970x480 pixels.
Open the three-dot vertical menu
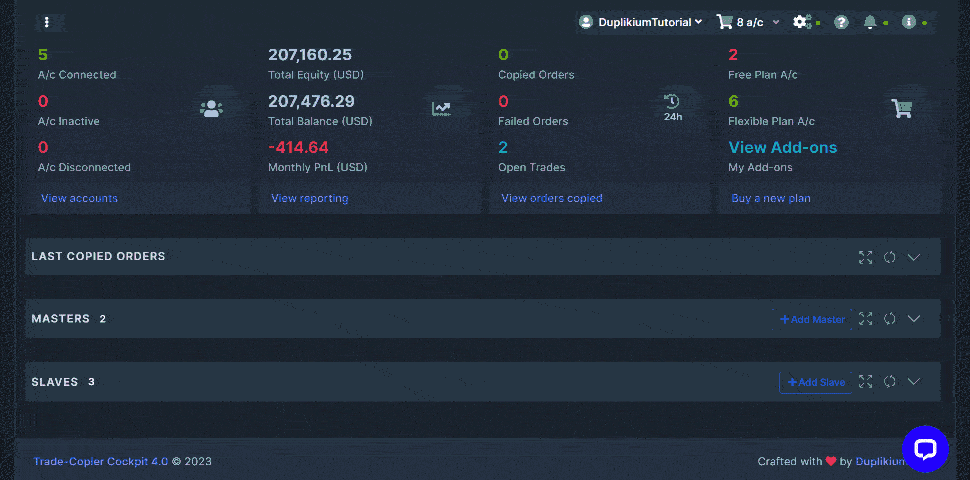pos(47,22)
